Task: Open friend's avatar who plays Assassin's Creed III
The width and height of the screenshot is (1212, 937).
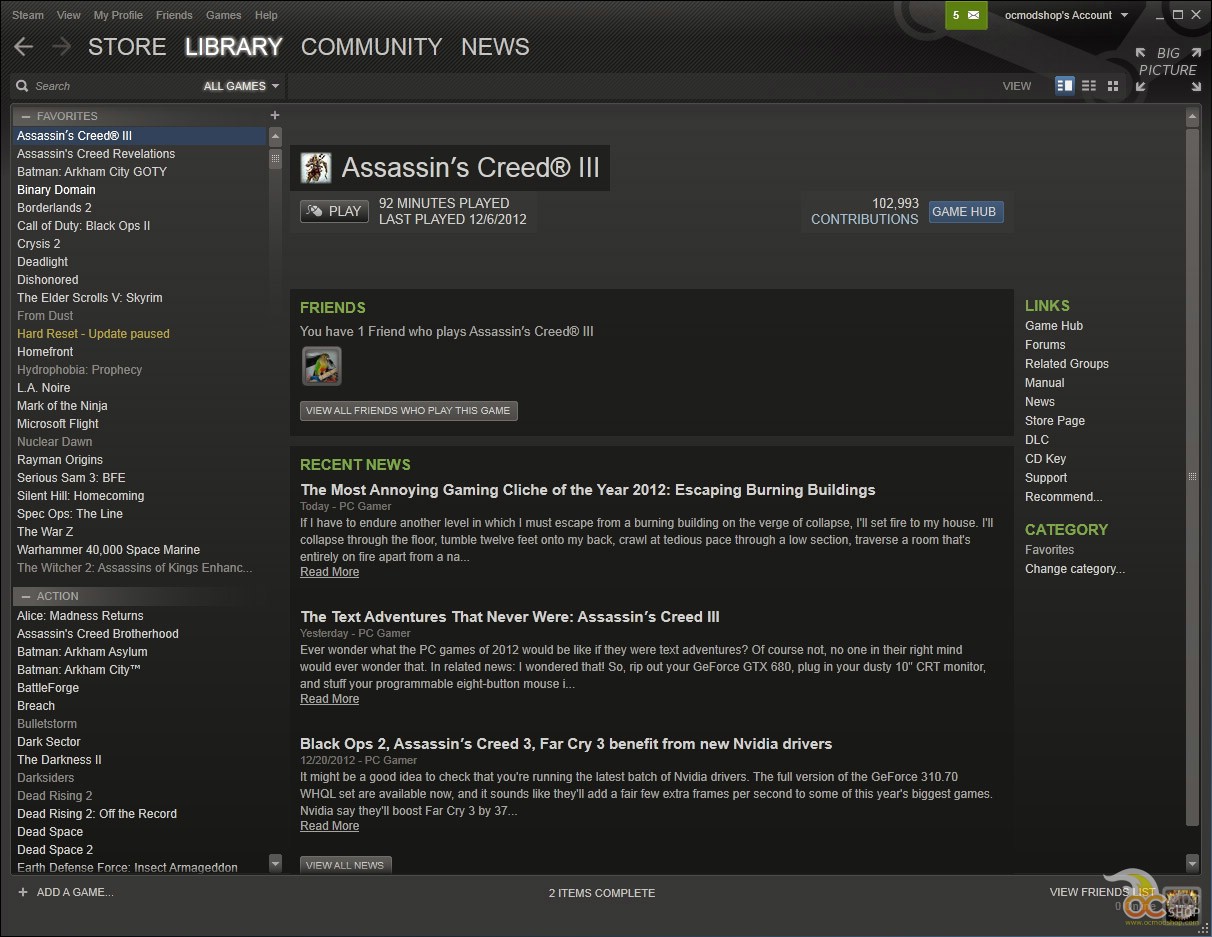Action: tap(322, 366)
